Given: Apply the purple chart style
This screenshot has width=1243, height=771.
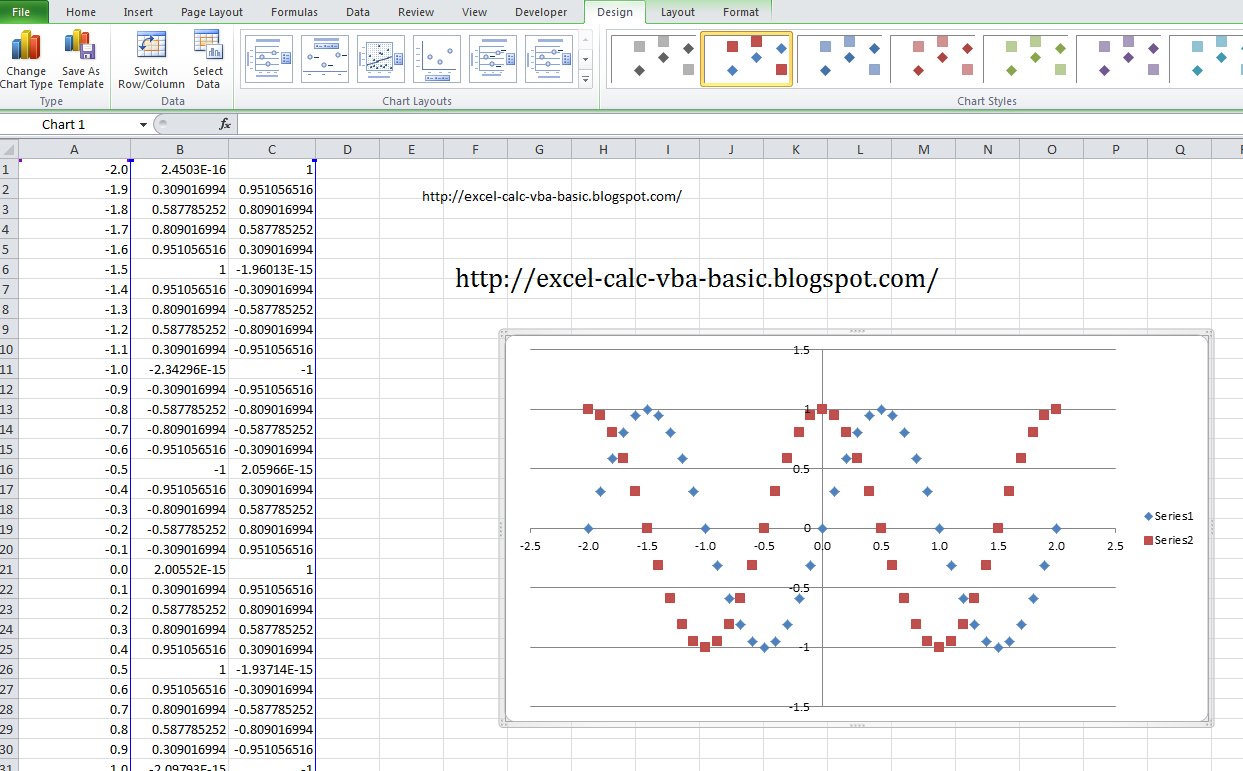Looking at the screenshot, I should click(1119, 58).
